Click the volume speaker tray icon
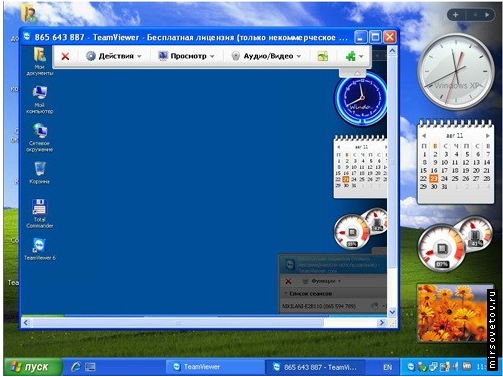The height and width of the screenshot is (377, 503). [455, 367]
